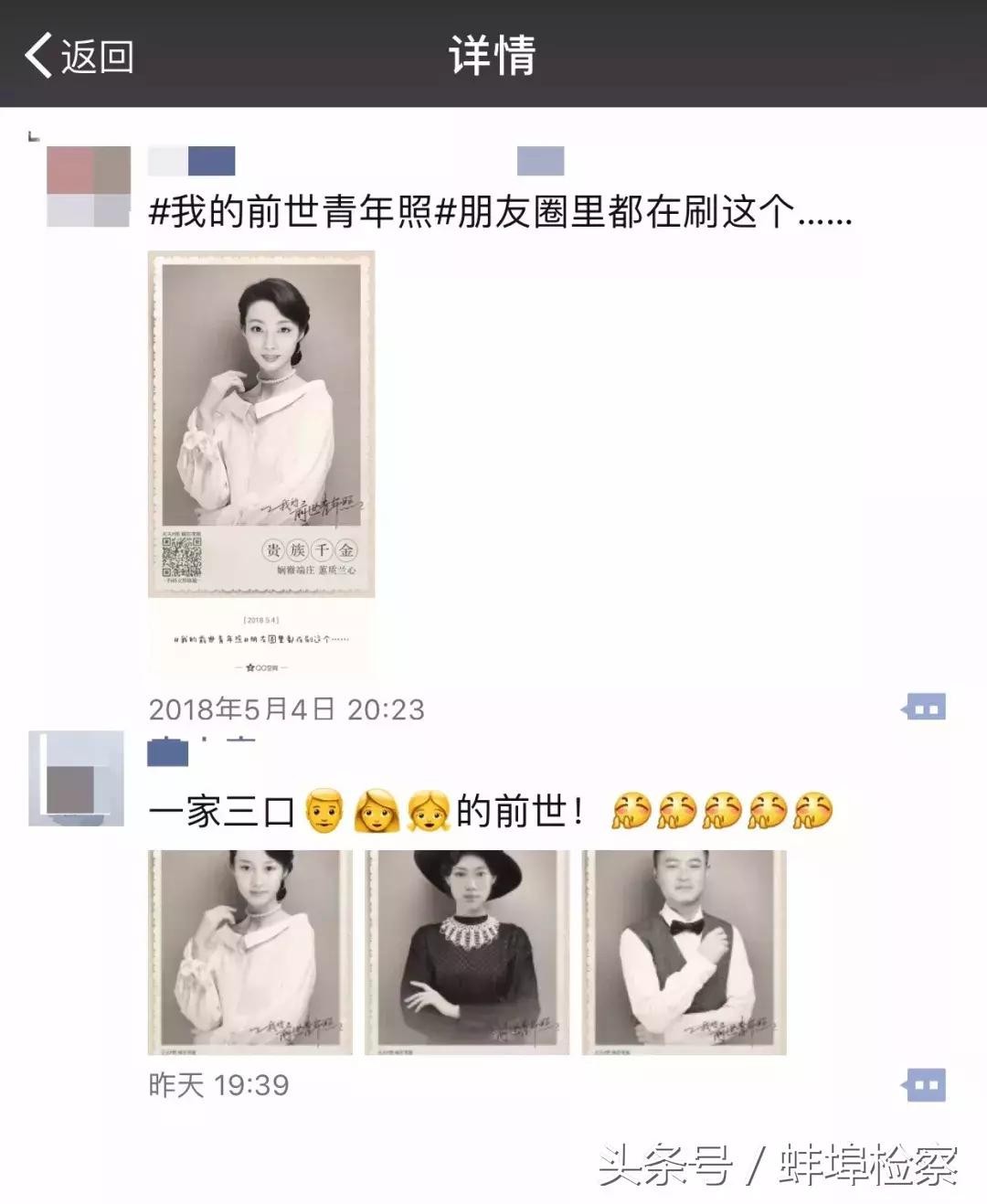Tap the first poster's blurred username
Screen dimensions: 987x1204
192,161
